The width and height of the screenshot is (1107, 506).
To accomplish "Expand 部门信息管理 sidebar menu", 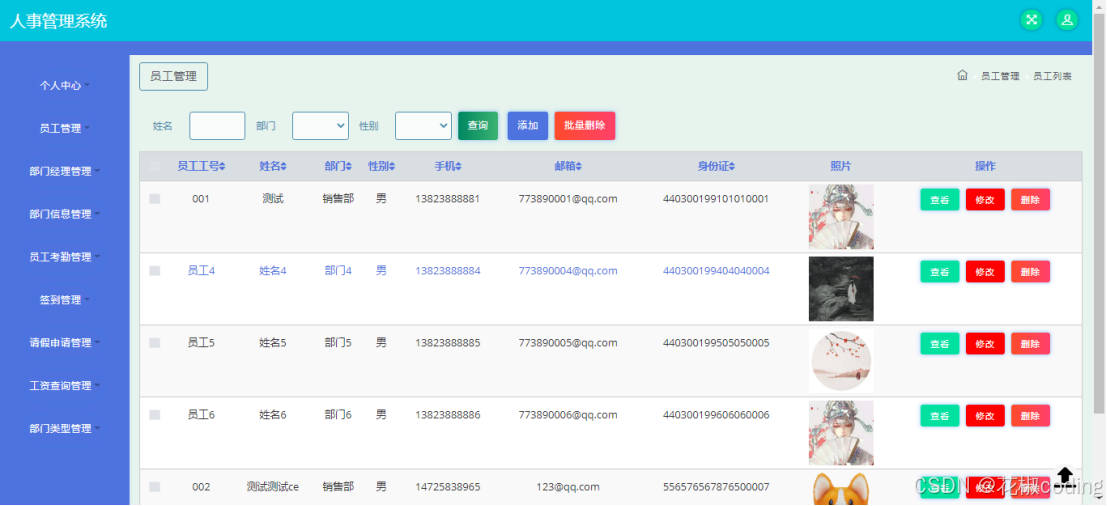I will 64,214.
